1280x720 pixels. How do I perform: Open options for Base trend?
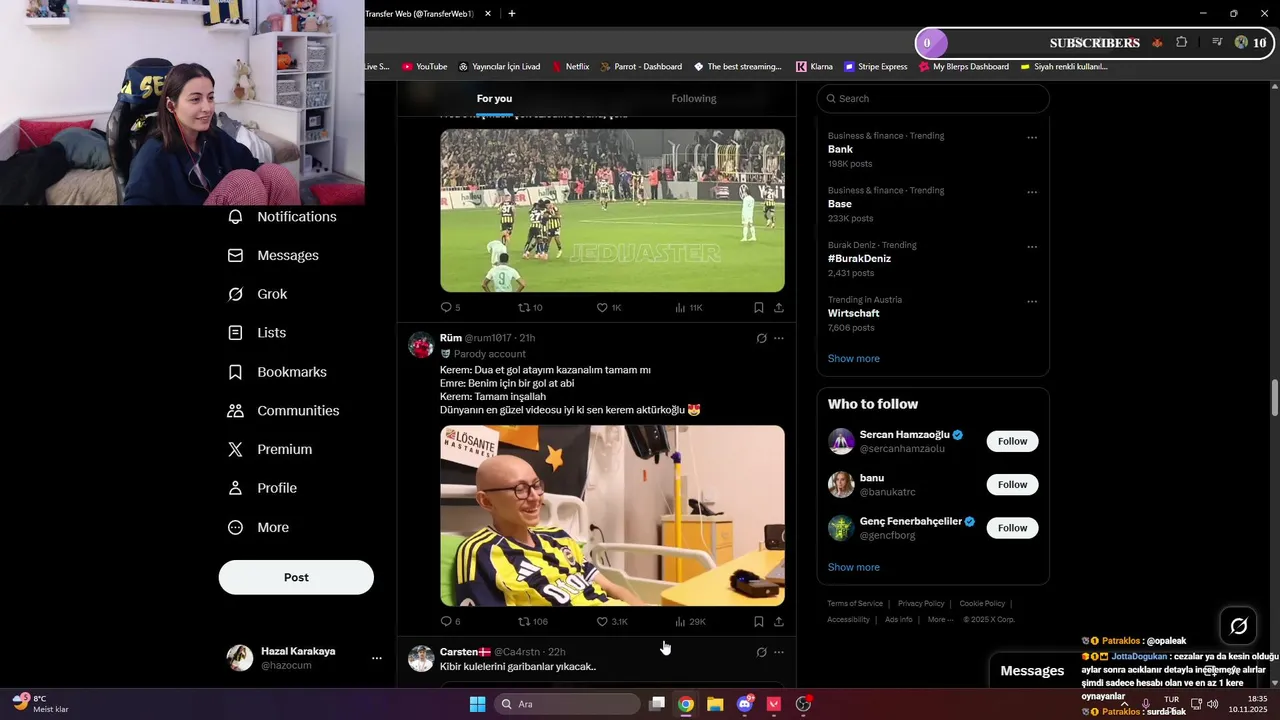pos(1032,192)
